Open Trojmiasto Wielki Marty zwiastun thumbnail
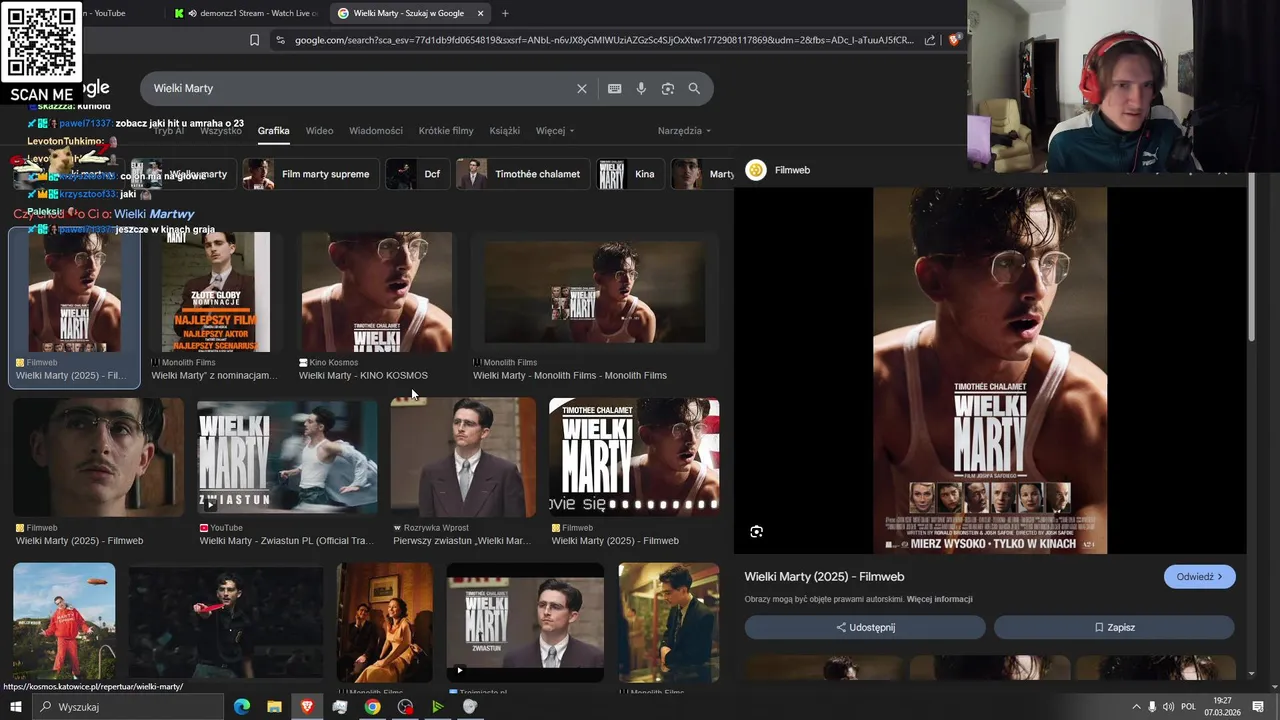1280x720 pixels. click(x=525, y=622)
